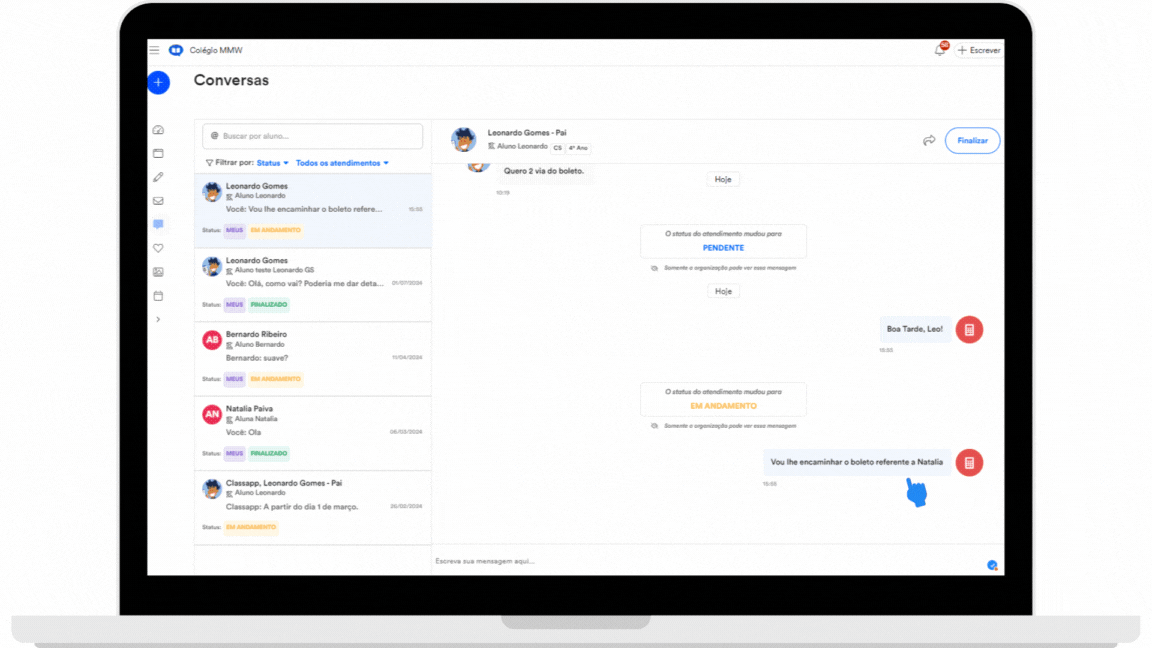This screenshot has height=648, width=1152.
Task: Open the image gallery sidebar icon
Action: pyautogui.click(x=158, y=272)
